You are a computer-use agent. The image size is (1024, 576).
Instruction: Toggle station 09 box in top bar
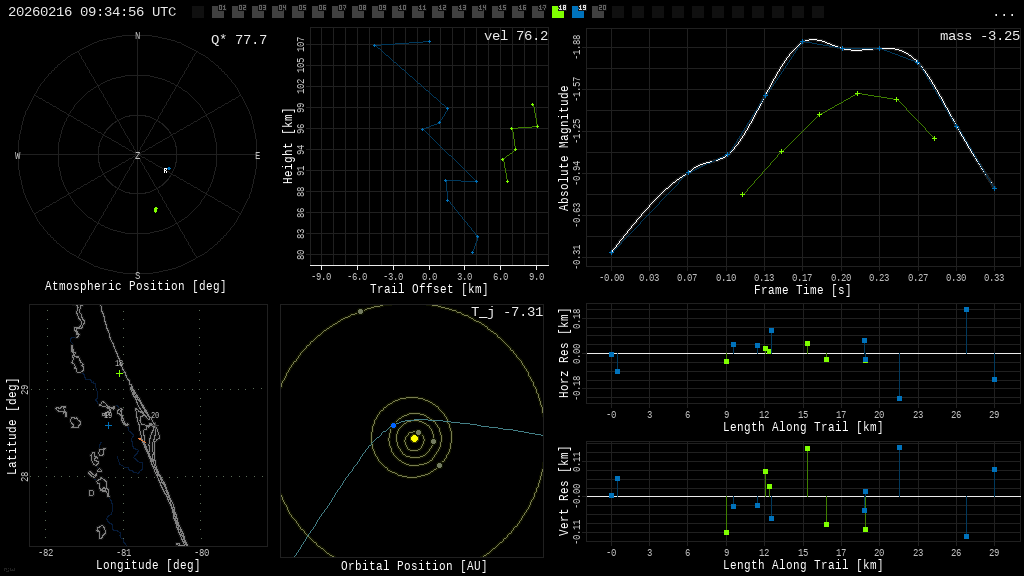coord(378,12)
